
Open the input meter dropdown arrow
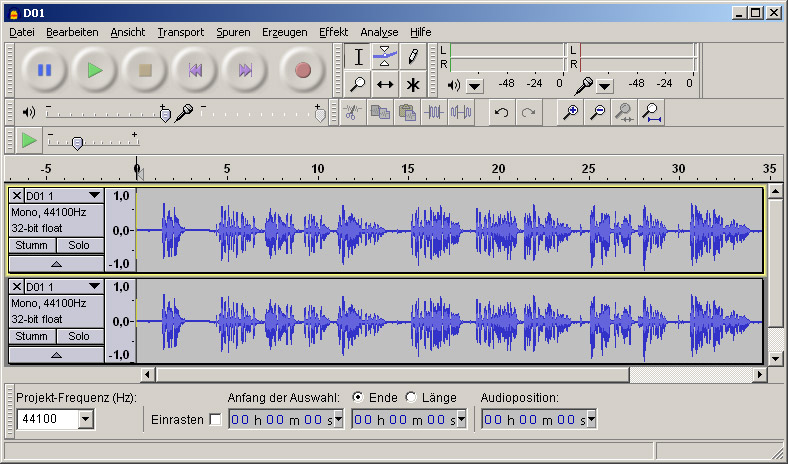pyautogui.click(x=605, y=86)
